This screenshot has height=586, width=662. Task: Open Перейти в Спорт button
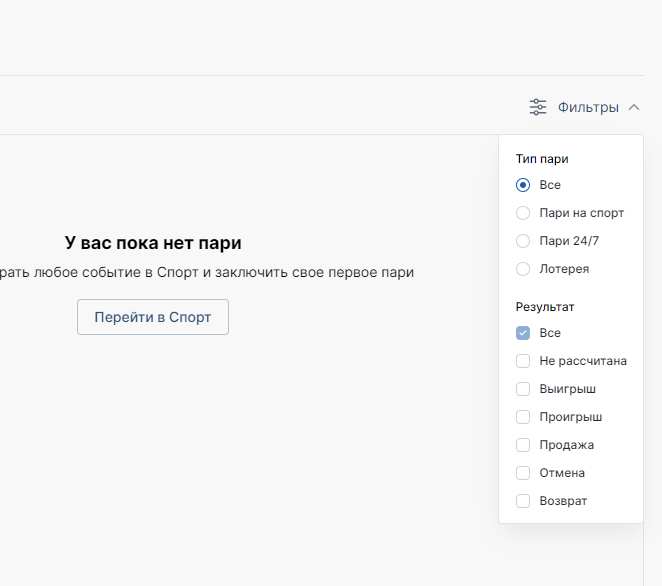(x=153, y=317)
